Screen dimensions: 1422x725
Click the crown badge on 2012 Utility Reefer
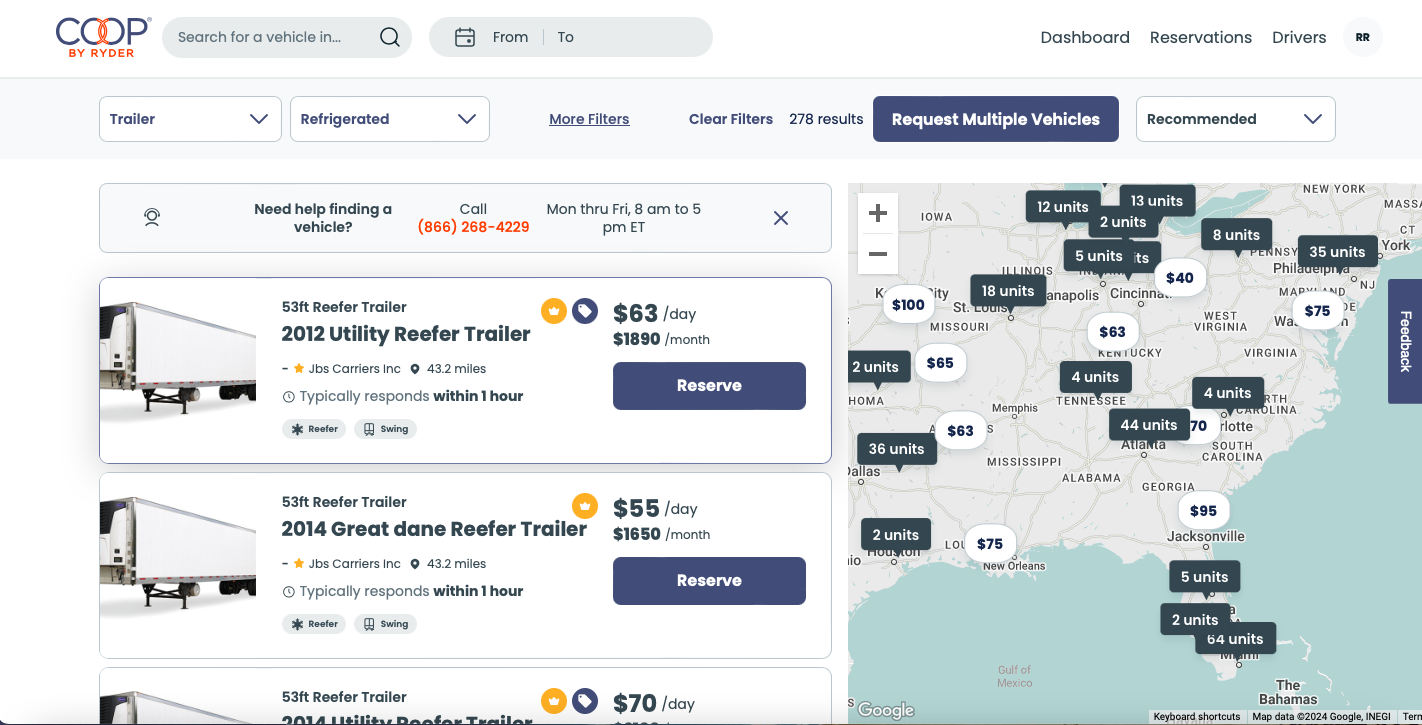pyautogui.click(x=554, y=311)
